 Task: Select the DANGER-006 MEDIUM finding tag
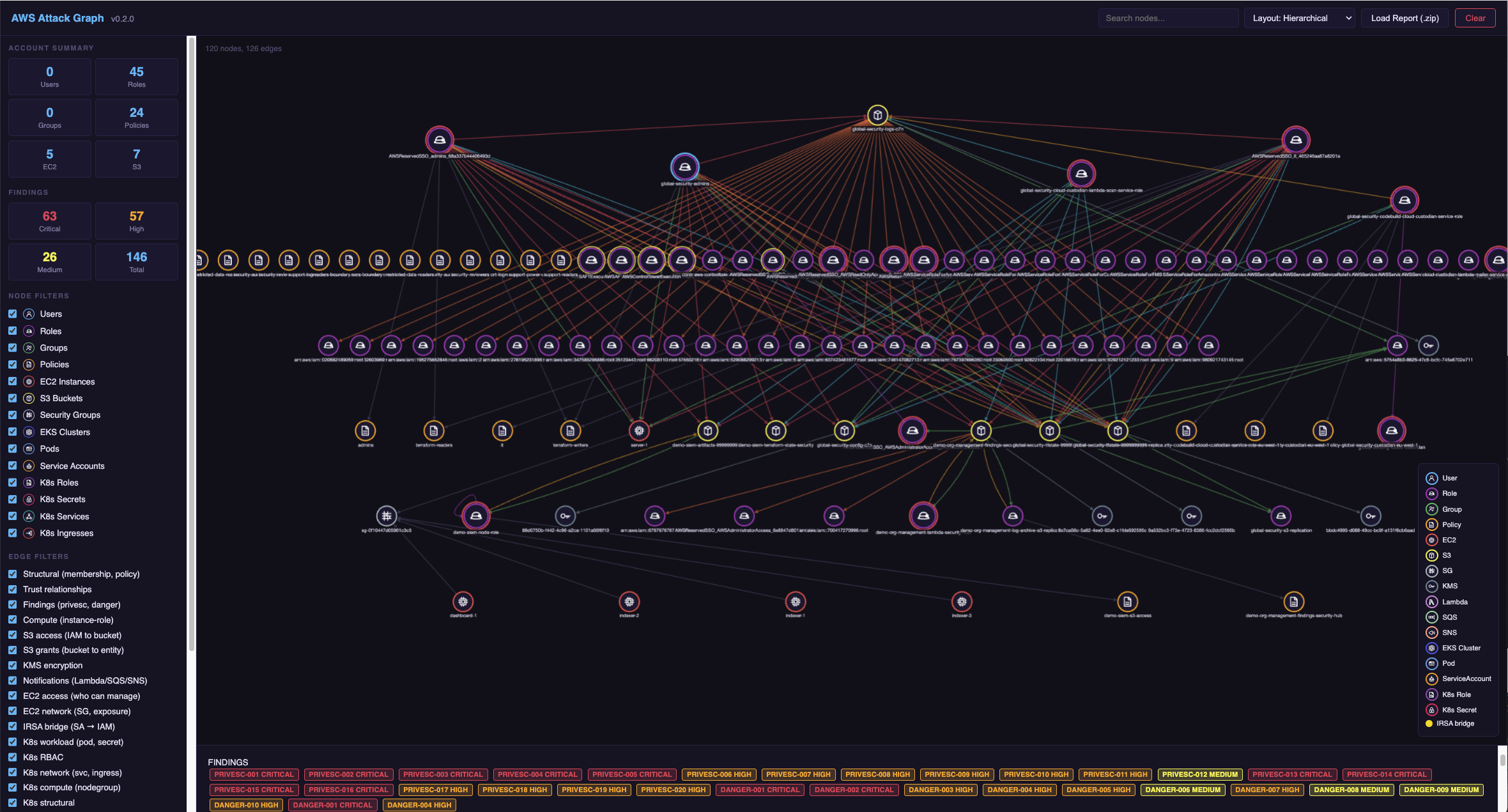click(1183, 790)
